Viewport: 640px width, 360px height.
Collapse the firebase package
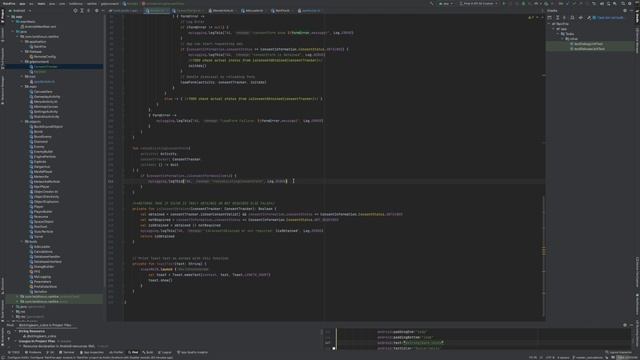point(22,52)
